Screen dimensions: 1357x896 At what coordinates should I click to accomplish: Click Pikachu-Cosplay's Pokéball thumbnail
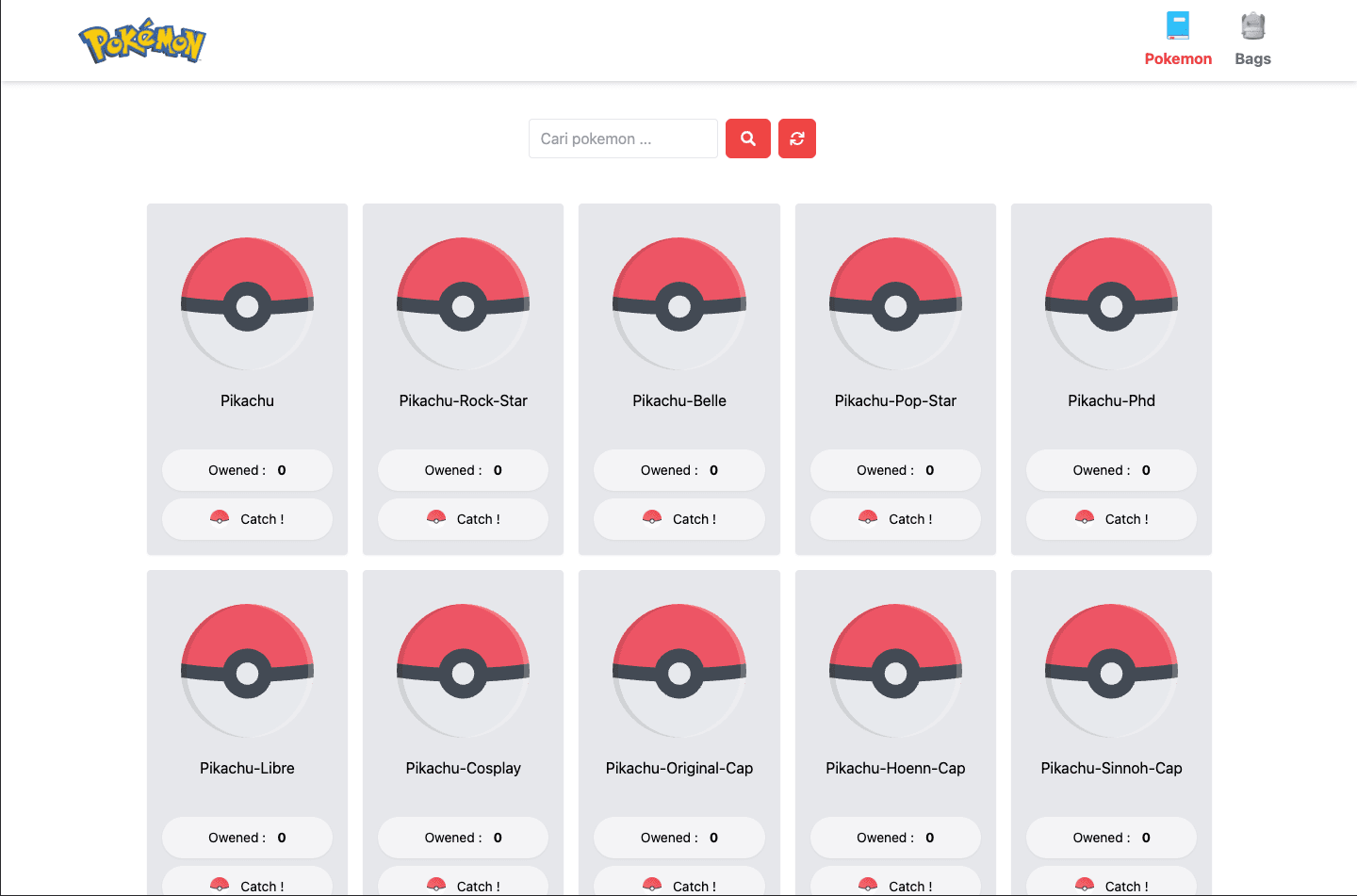463,669
